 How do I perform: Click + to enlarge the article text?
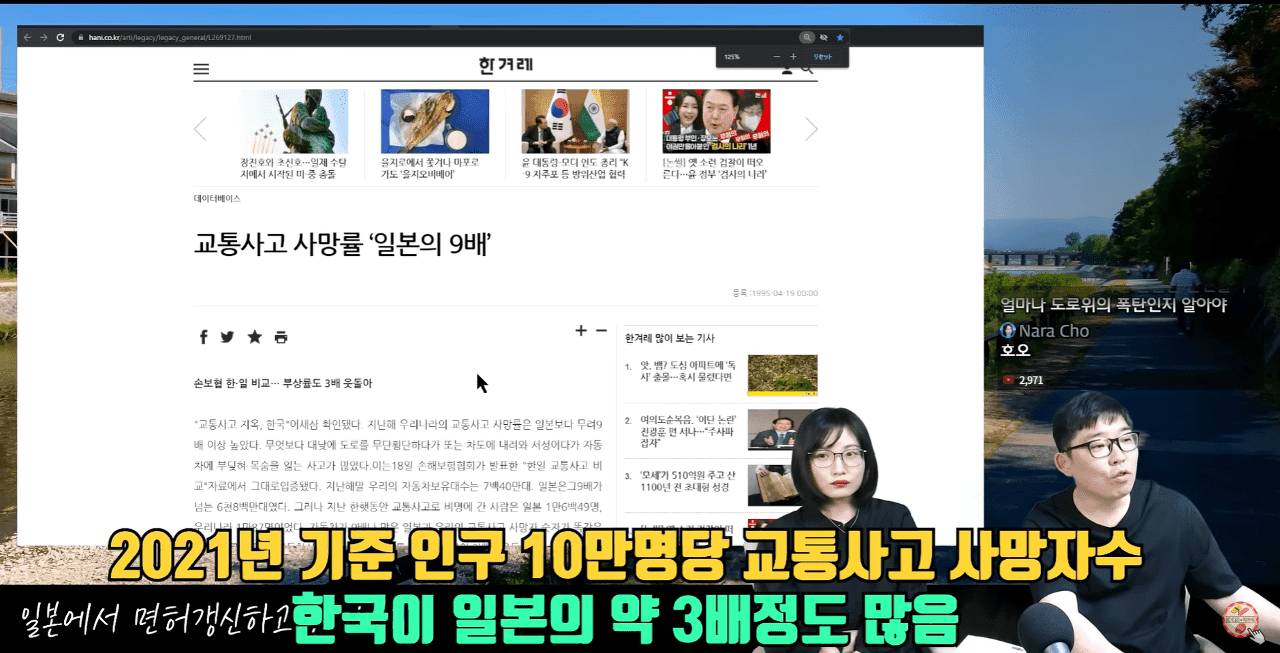tap(579, 330)
